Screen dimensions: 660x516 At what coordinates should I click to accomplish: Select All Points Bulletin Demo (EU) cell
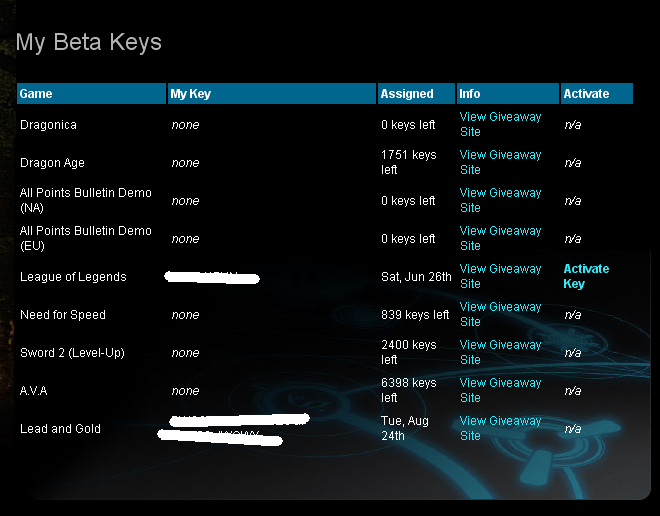point(85,238)
